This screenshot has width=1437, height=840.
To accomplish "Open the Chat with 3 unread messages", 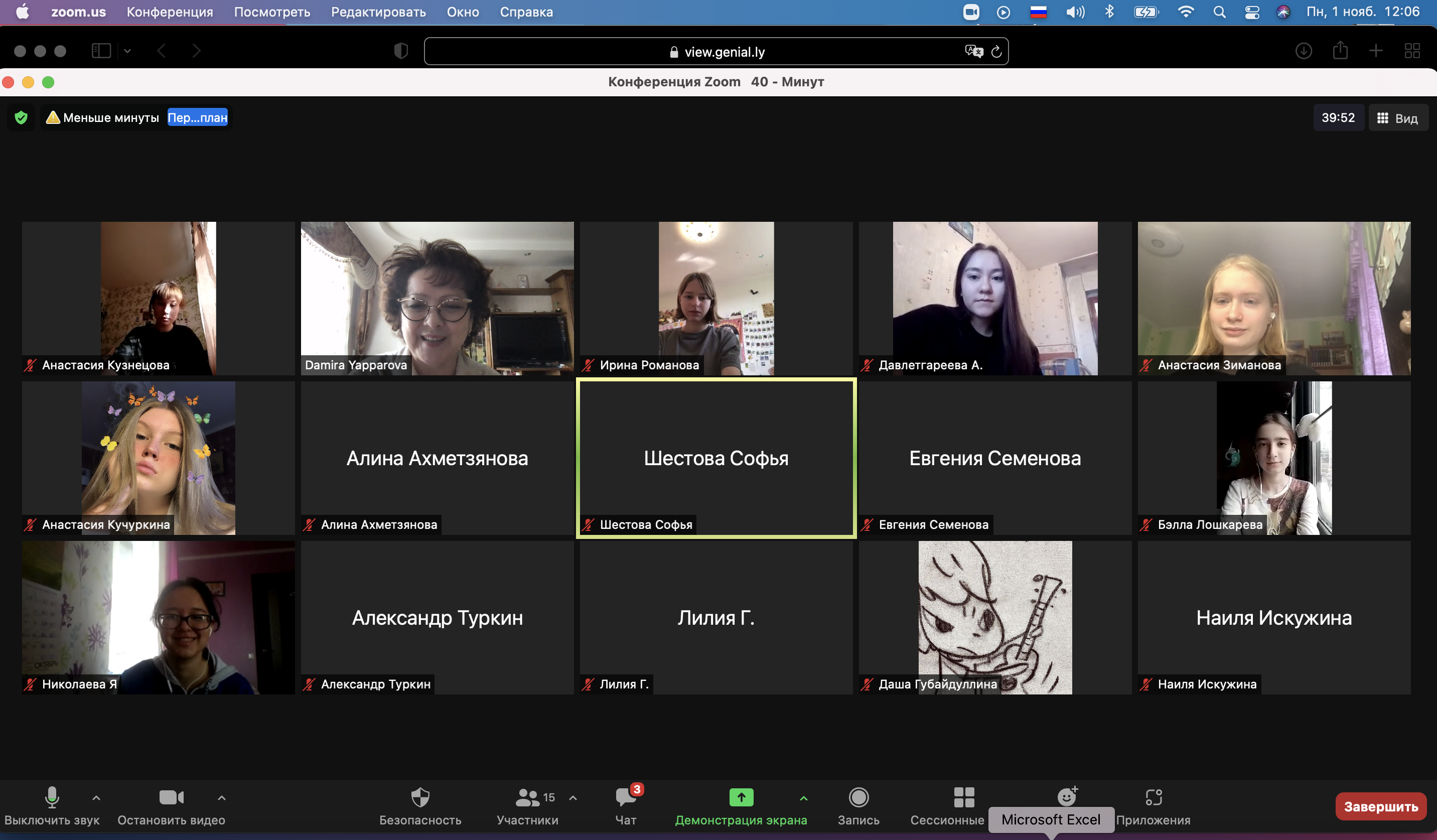I will [626, 797].
